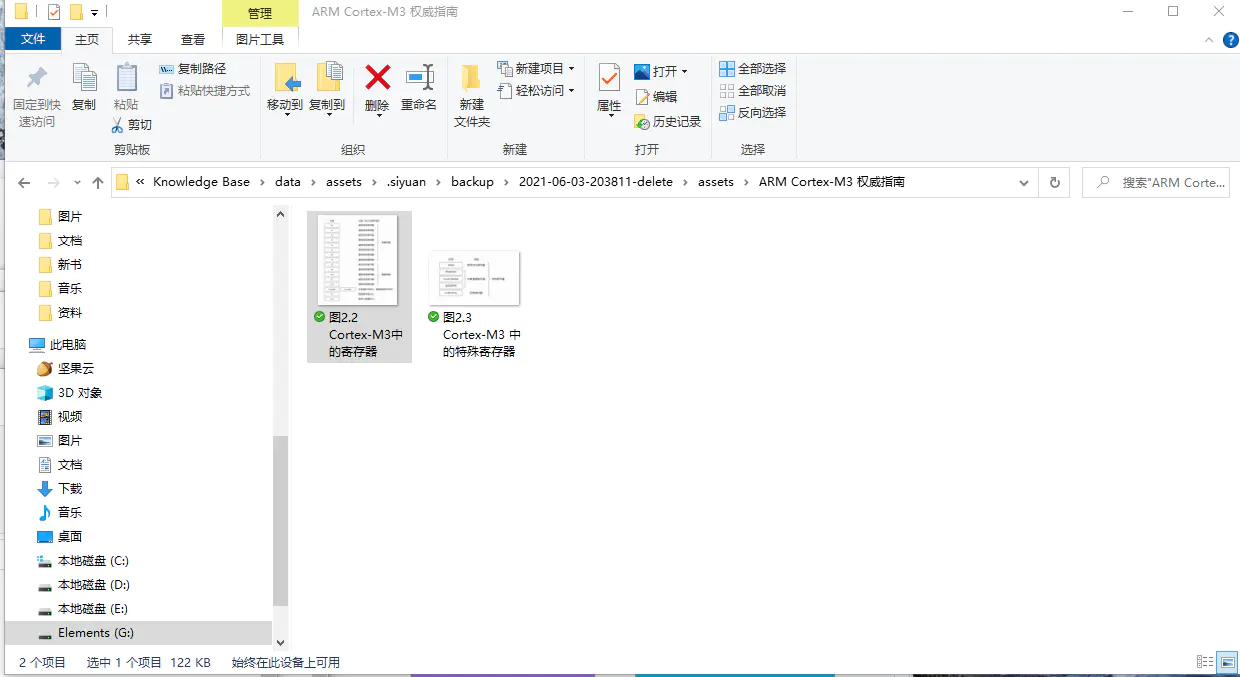Image resolution: width=1240 pixels, height=677 pixels.
Task: Click the Help question mark icon
Action: [1231, 39]
